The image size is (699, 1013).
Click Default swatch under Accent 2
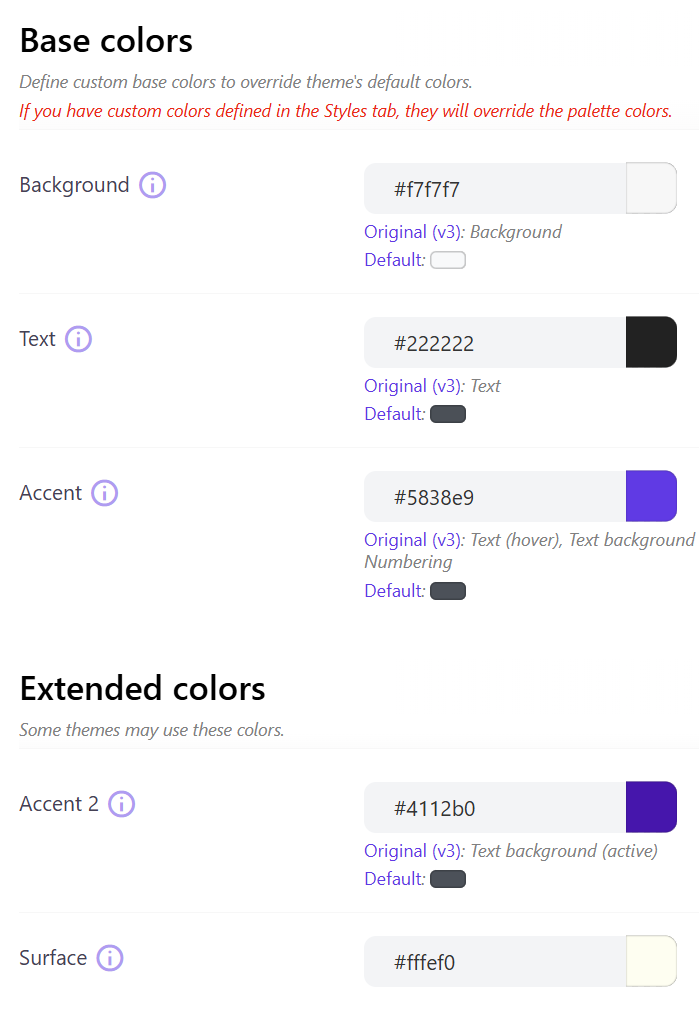coord(448,879)
